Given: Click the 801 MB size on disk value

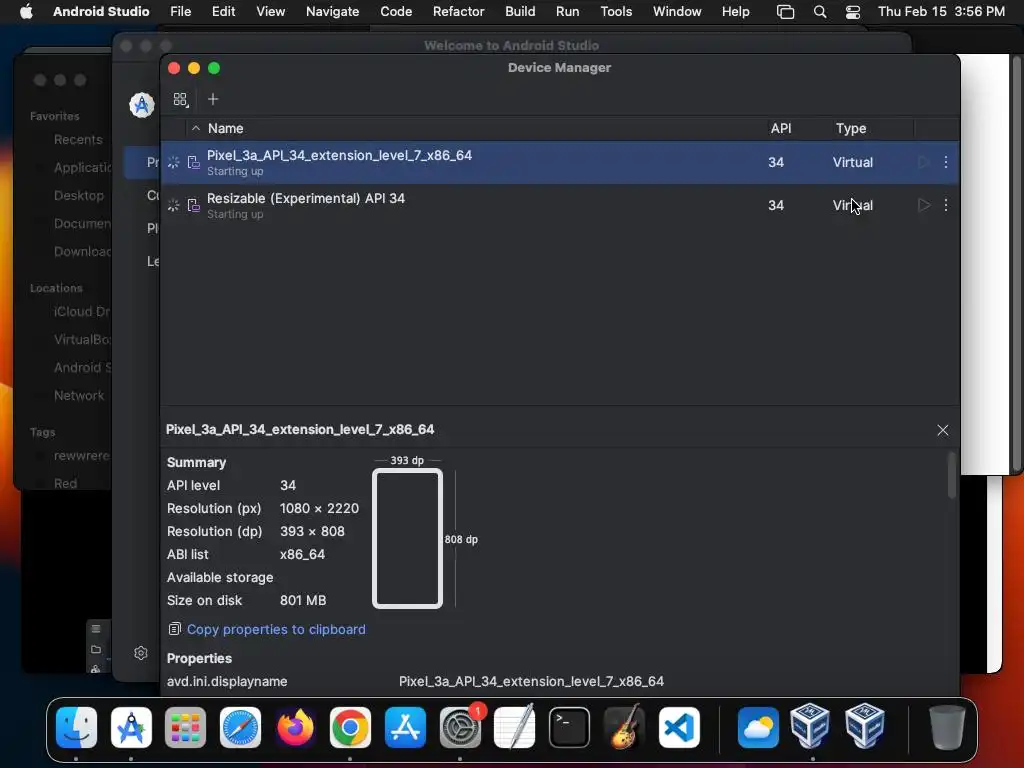Looking at the screenshot, I should [x=303, y=600].
